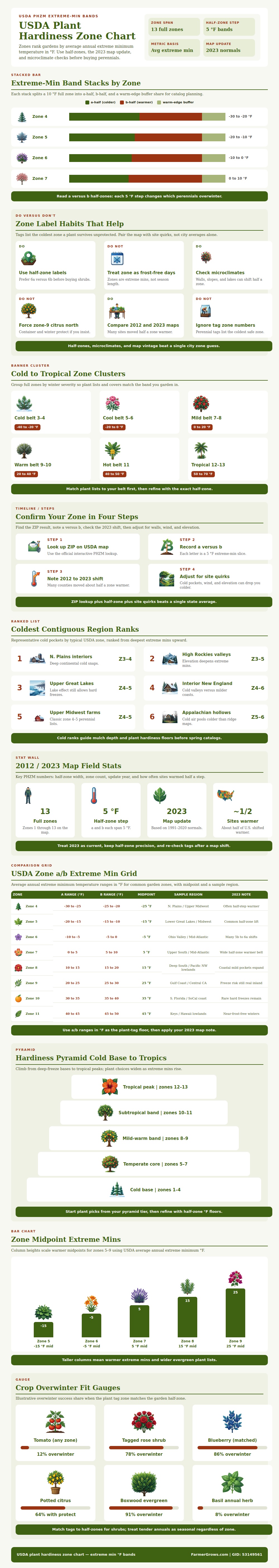Image resolution: width=279 pixels, height=1568 pixels.
Task: Click the 'Temperate core | zones 5–7' pyramid tier
Action: click(144, 1164)
